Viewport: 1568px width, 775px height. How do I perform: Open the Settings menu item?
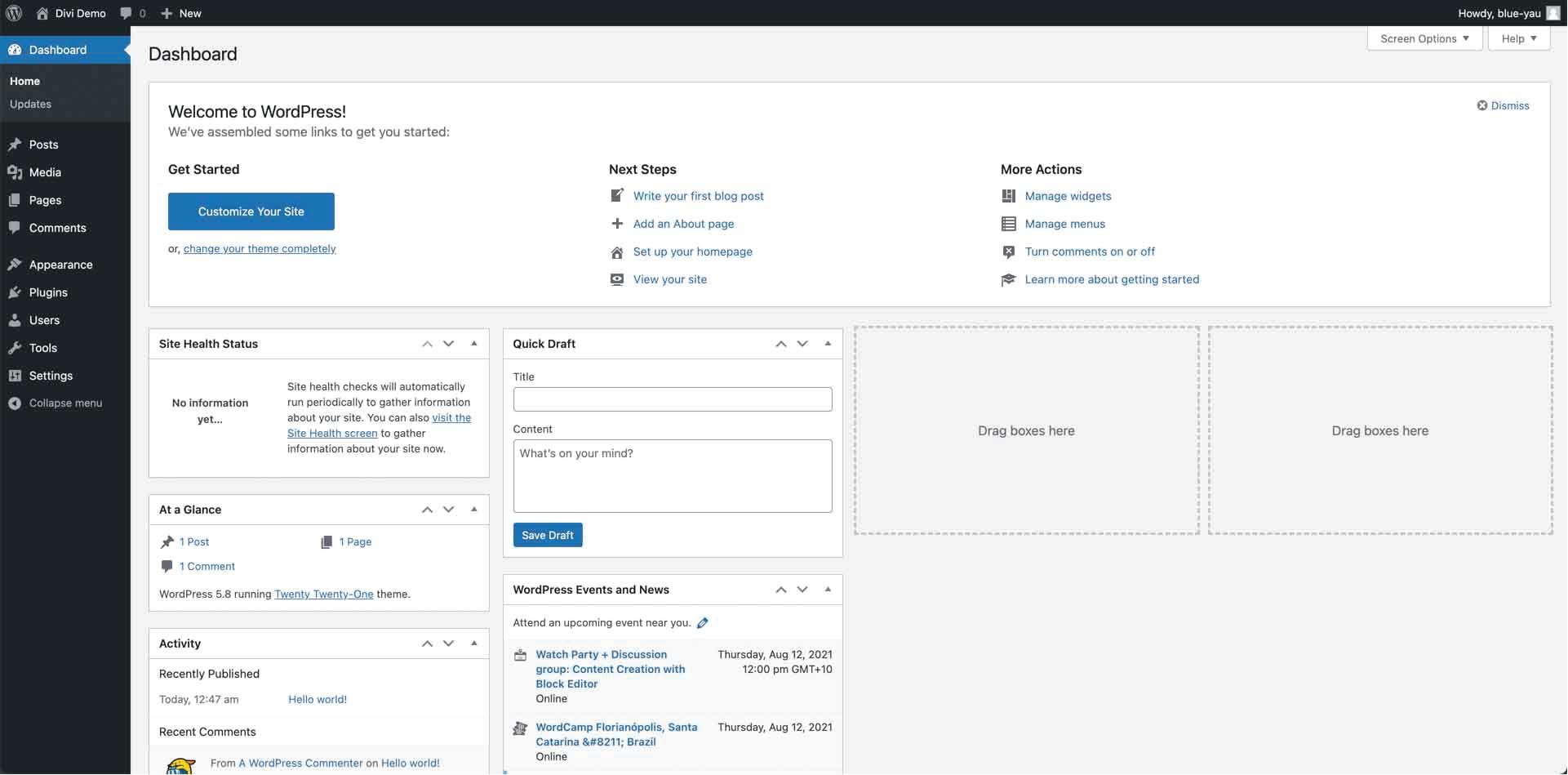pyautogui.click(x=50, y=376)
